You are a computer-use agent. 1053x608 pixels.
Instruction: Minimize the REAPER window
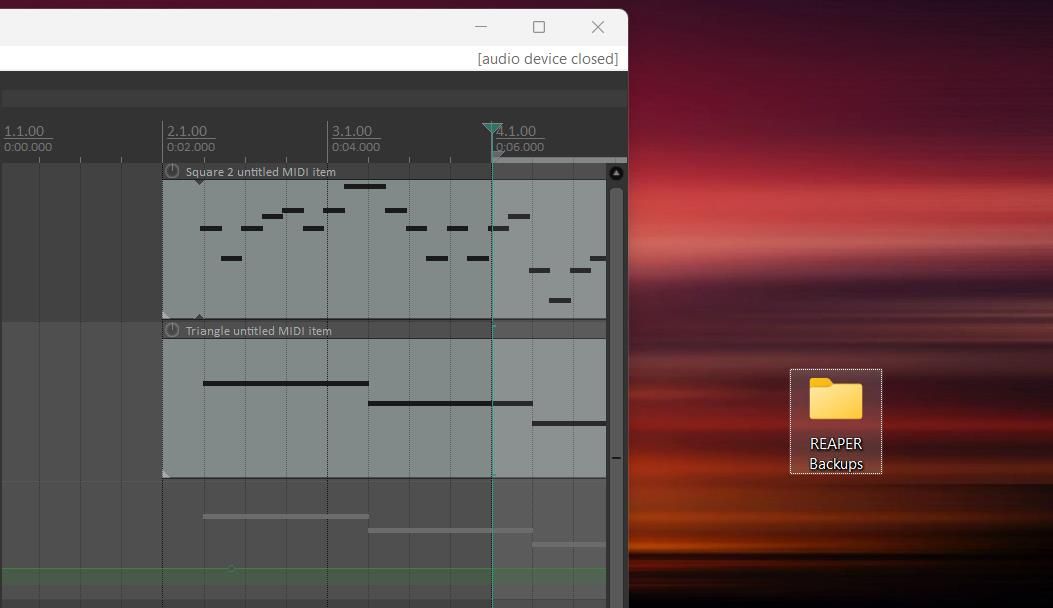481,27
